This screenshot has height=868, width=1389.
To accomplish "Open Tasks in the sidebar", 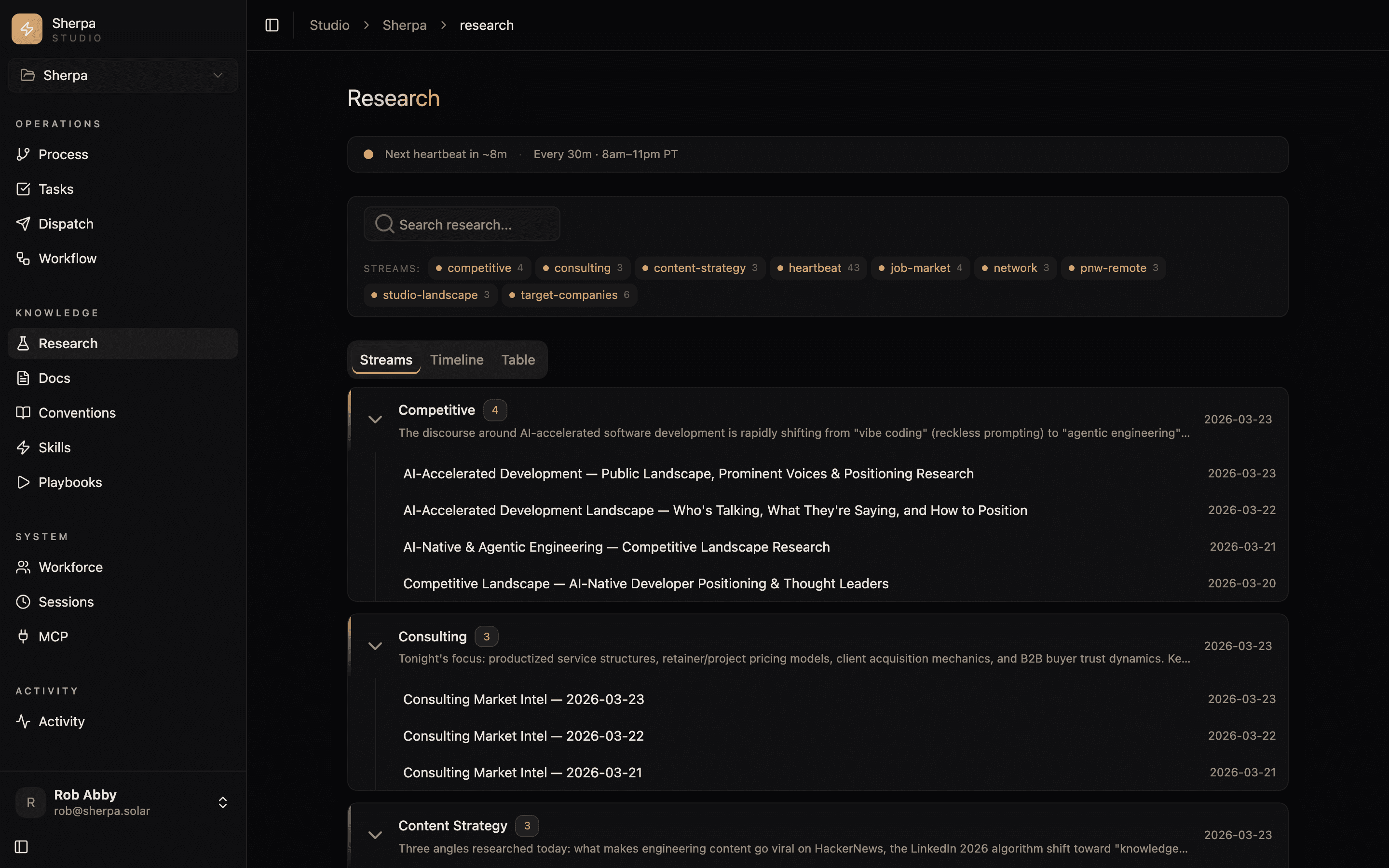I will click(123, 189).
